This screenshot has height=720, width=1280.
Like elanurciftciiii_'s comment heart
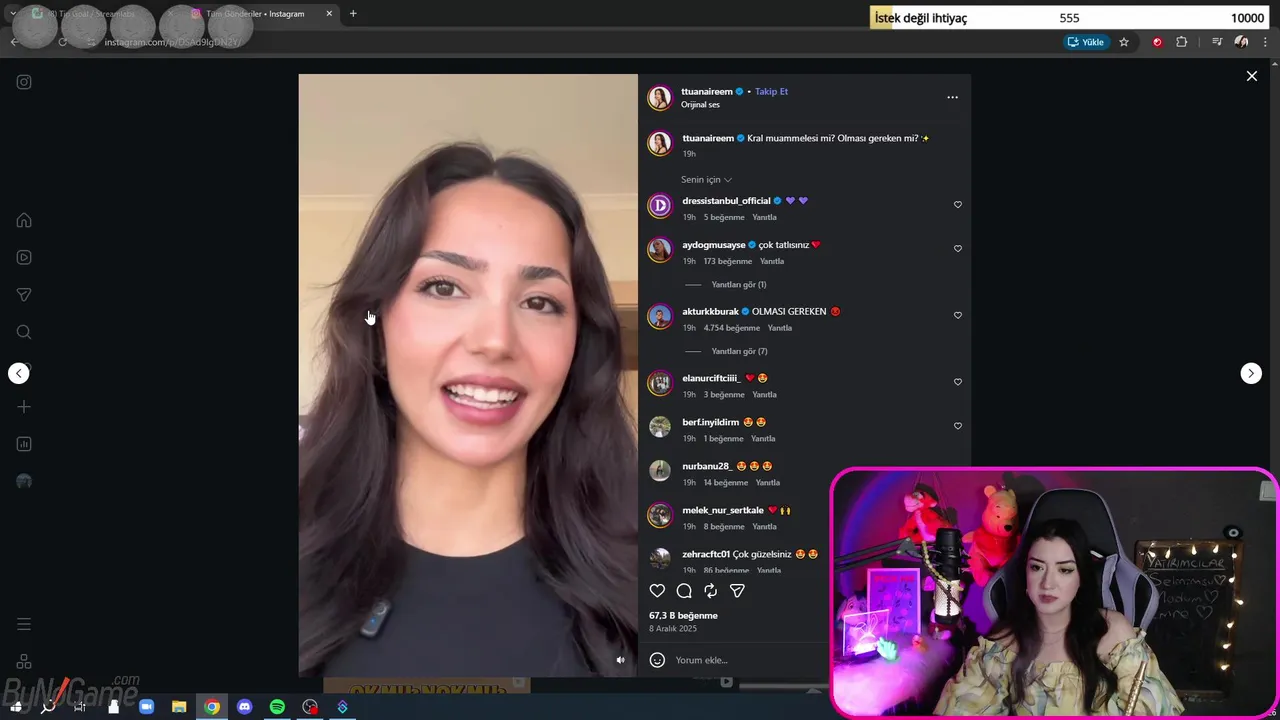tap(957, 382)
